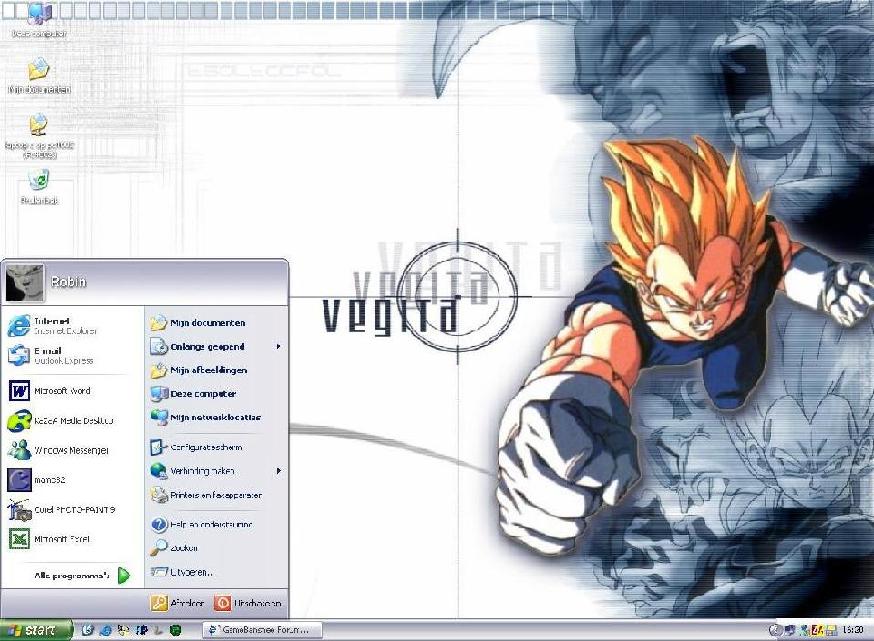
Task: Click the green icon in the Quick Launch bar
Action: coord(176,630)
